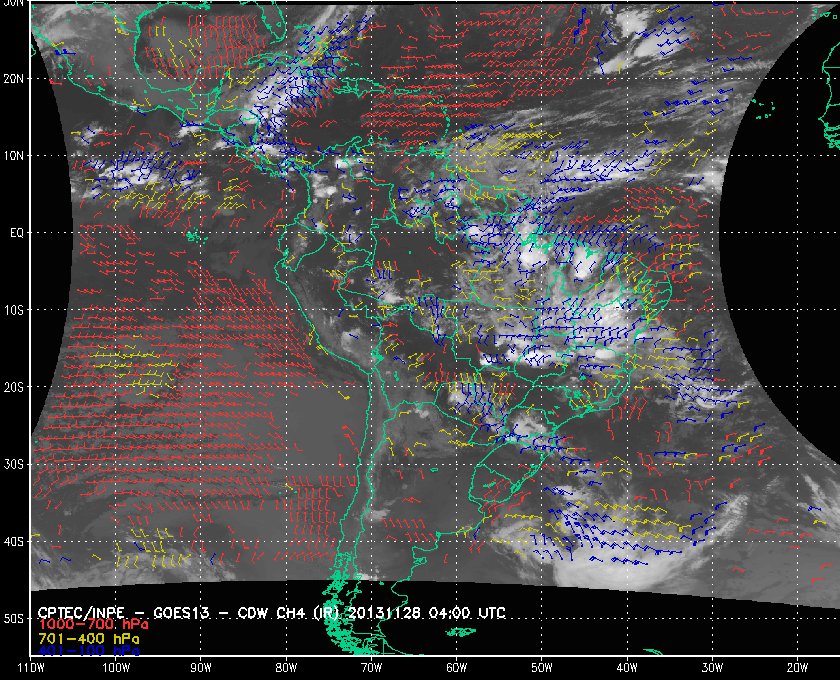The width and height of the screenshot is (840, 680).
Task: Click the 90W longitude label
Action: tap(201, 668)
